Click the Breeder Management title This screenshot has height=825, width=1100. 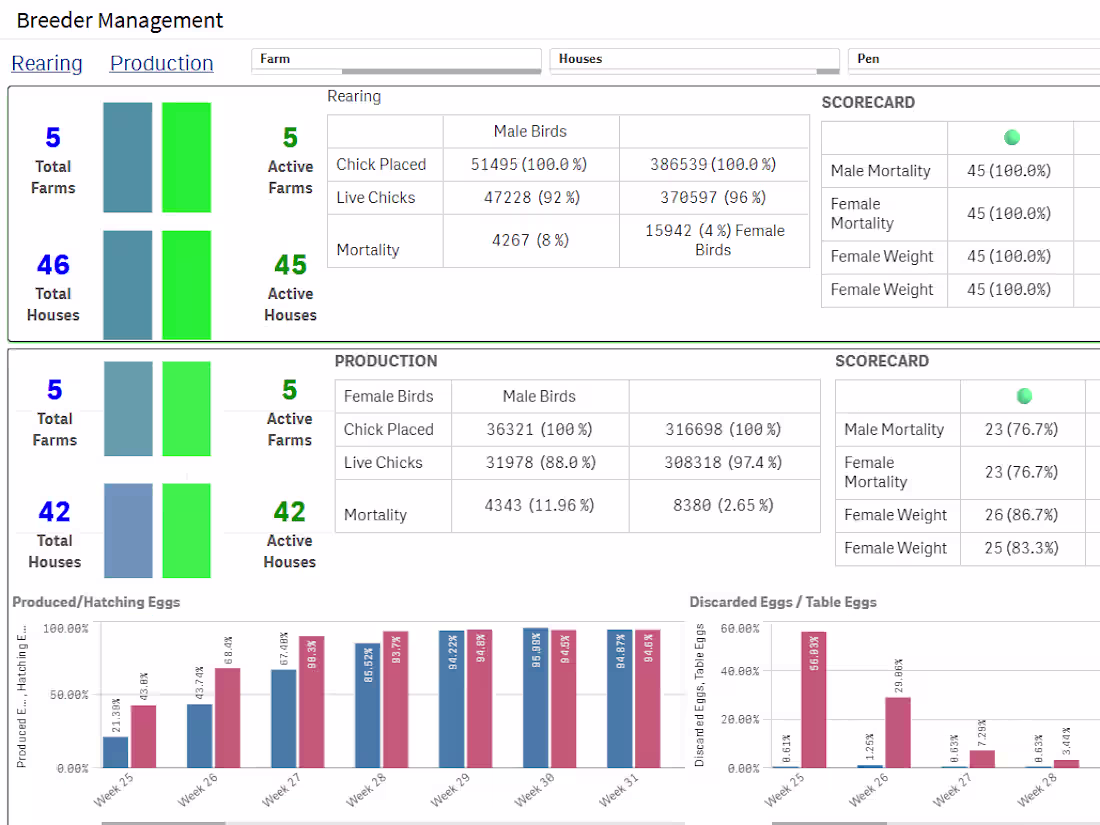tap(119, 20)
